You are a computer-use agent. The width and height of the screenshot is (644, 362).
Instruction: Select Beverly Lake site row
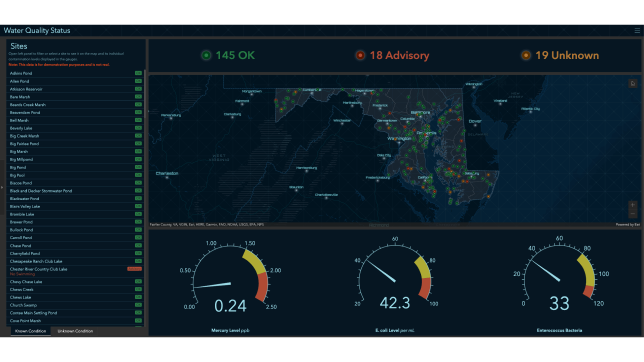pos(76,128)
